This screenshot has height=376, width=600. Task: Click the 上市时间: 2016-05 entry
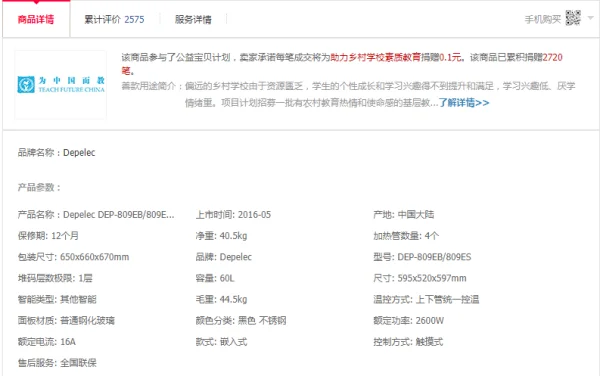pyautogui.click(x=233, y=215)
